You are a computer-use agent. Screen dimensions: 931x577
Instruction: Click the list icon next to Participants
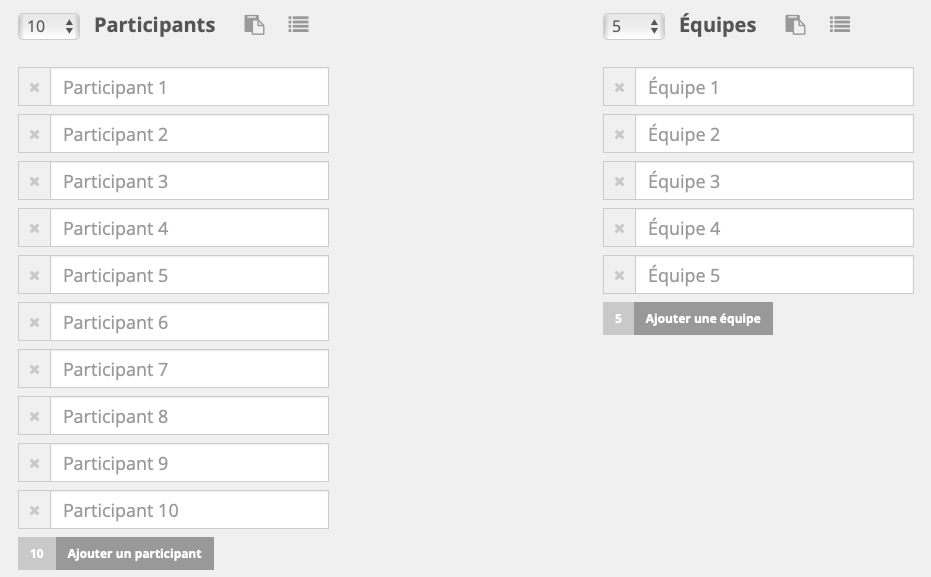tap(298, 25)
